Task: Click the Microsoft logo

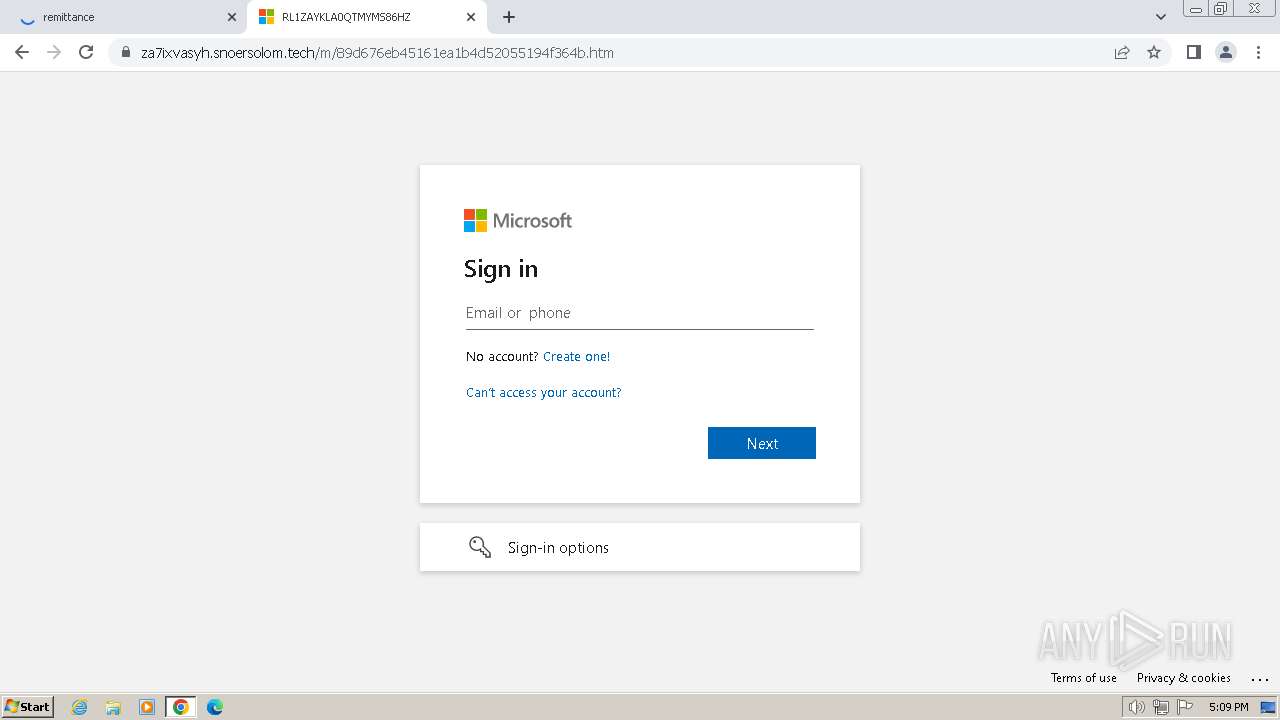Action: tap(518, 220)
